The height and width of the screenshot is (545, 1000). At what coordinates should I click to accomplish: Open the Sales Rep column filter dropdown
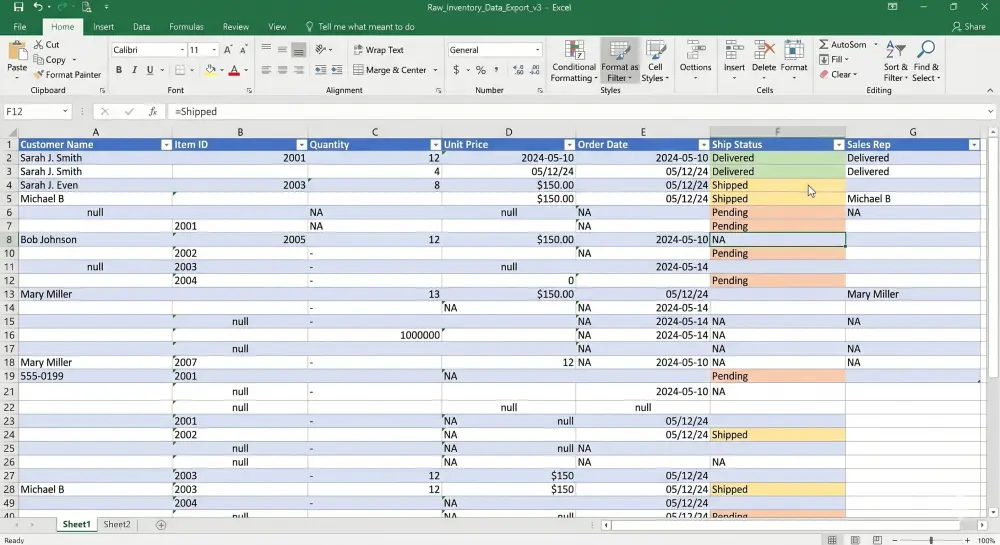[x=974, y=145]
